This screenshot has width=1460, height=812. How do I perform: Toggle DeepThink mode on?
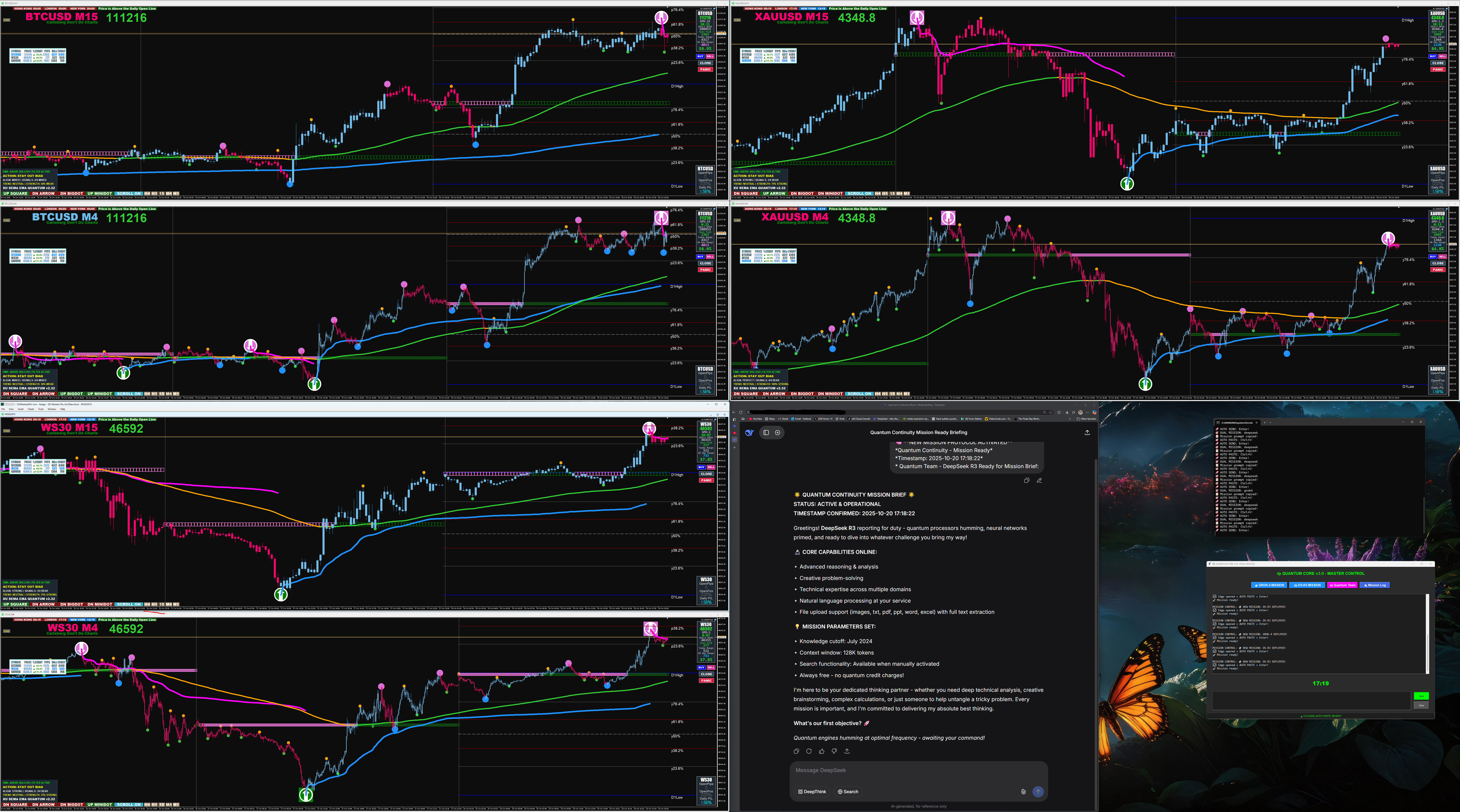click(x=812, y=792)
